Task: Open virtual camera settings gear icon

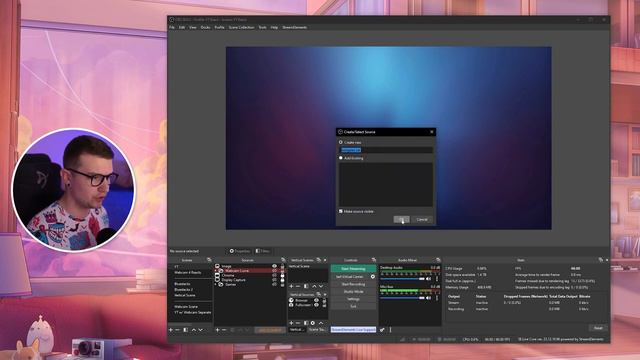Action: pos(373,277)
